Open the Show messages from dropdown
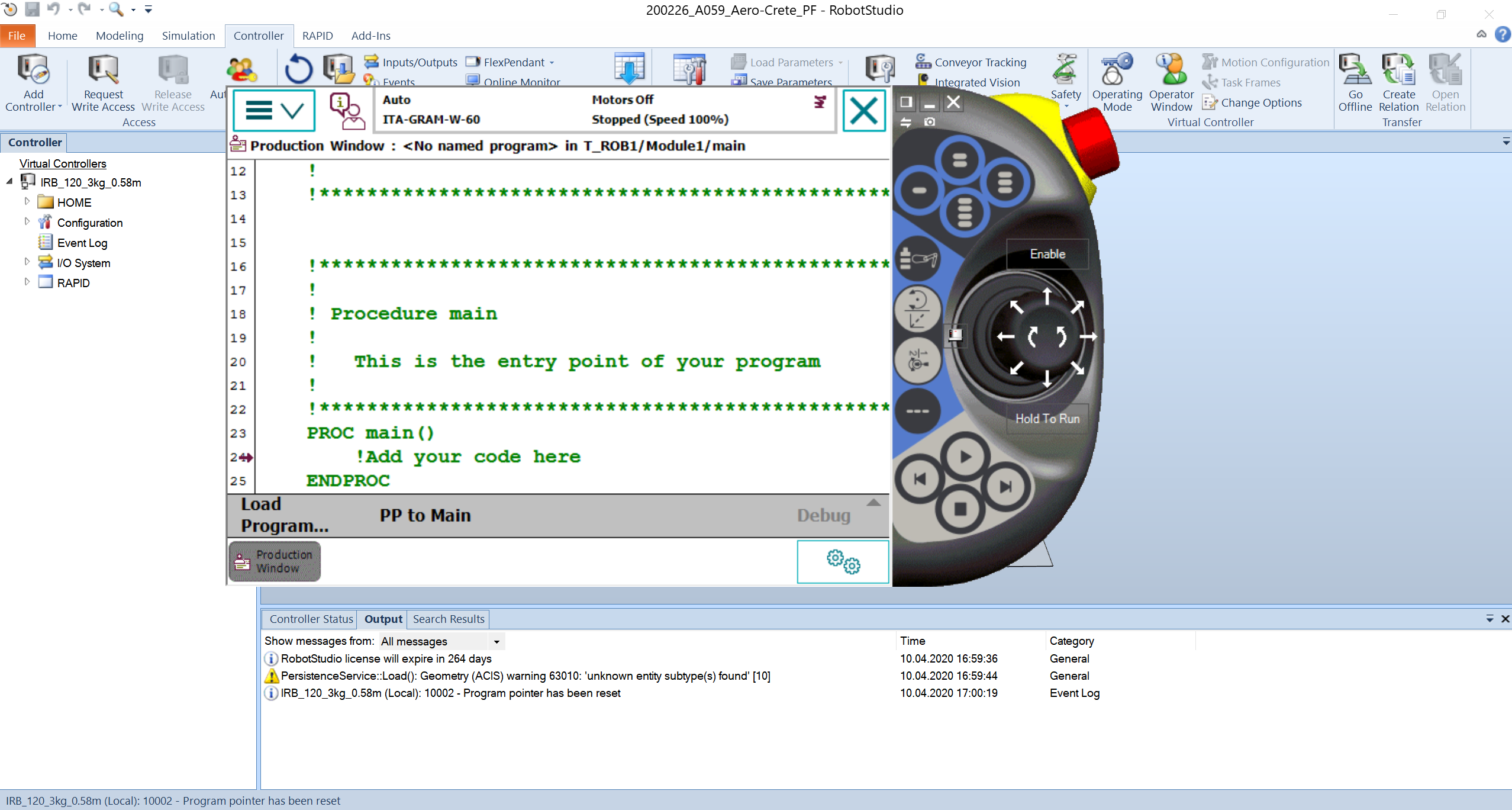This screenshot has height=810, width=1512. pos(496,641)
